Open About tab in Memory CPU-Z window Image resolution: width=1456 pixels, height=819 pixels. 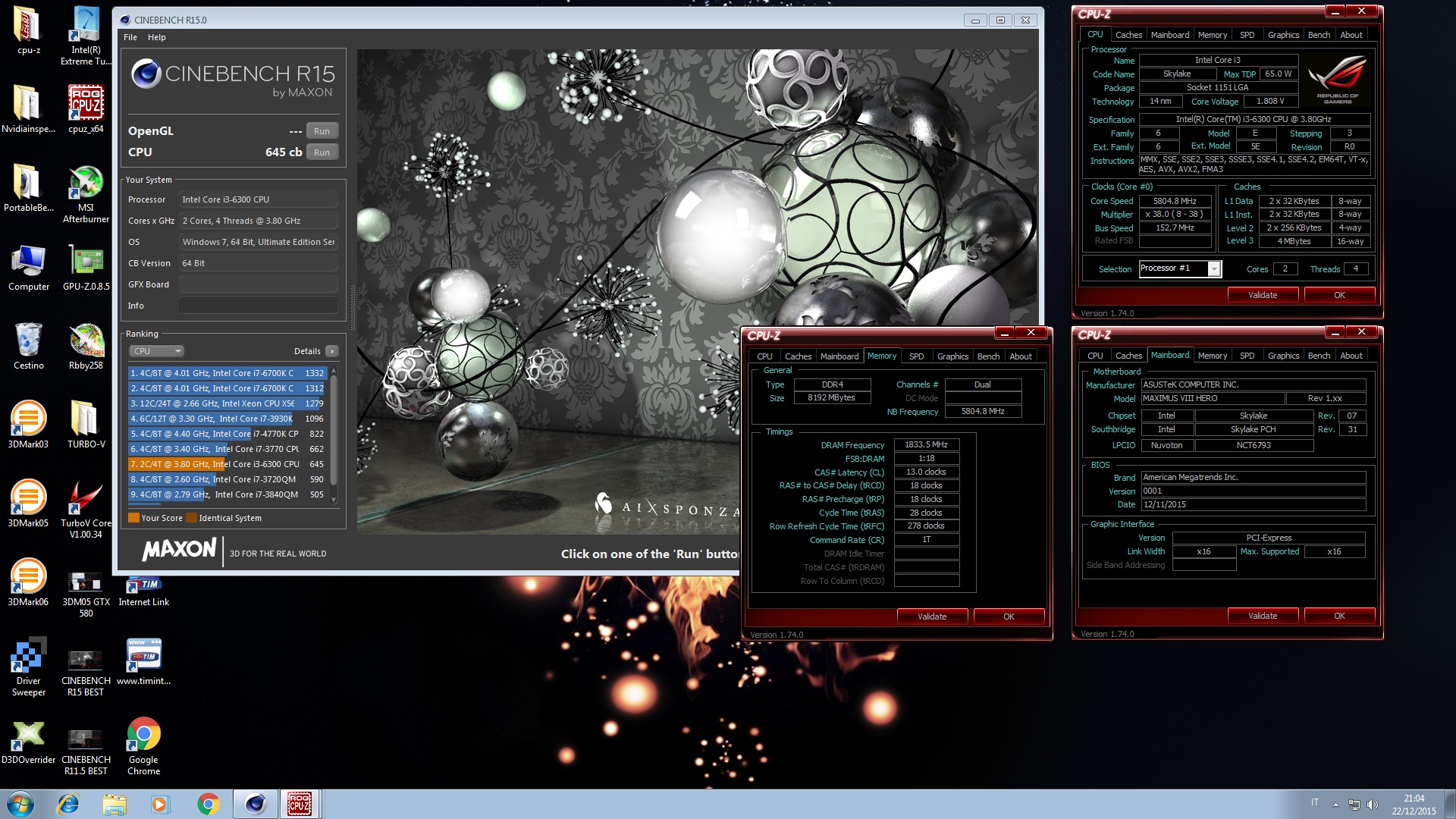pyautogui.click(x=1020, y=356)
